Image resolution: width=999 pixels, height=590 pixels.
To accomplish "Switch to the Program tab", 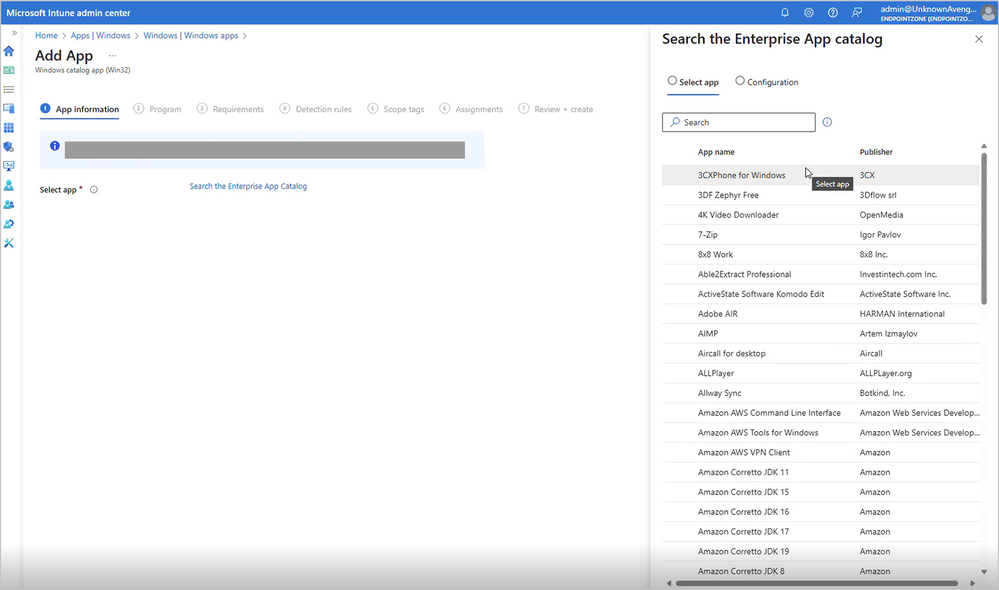I will [158, 109].
